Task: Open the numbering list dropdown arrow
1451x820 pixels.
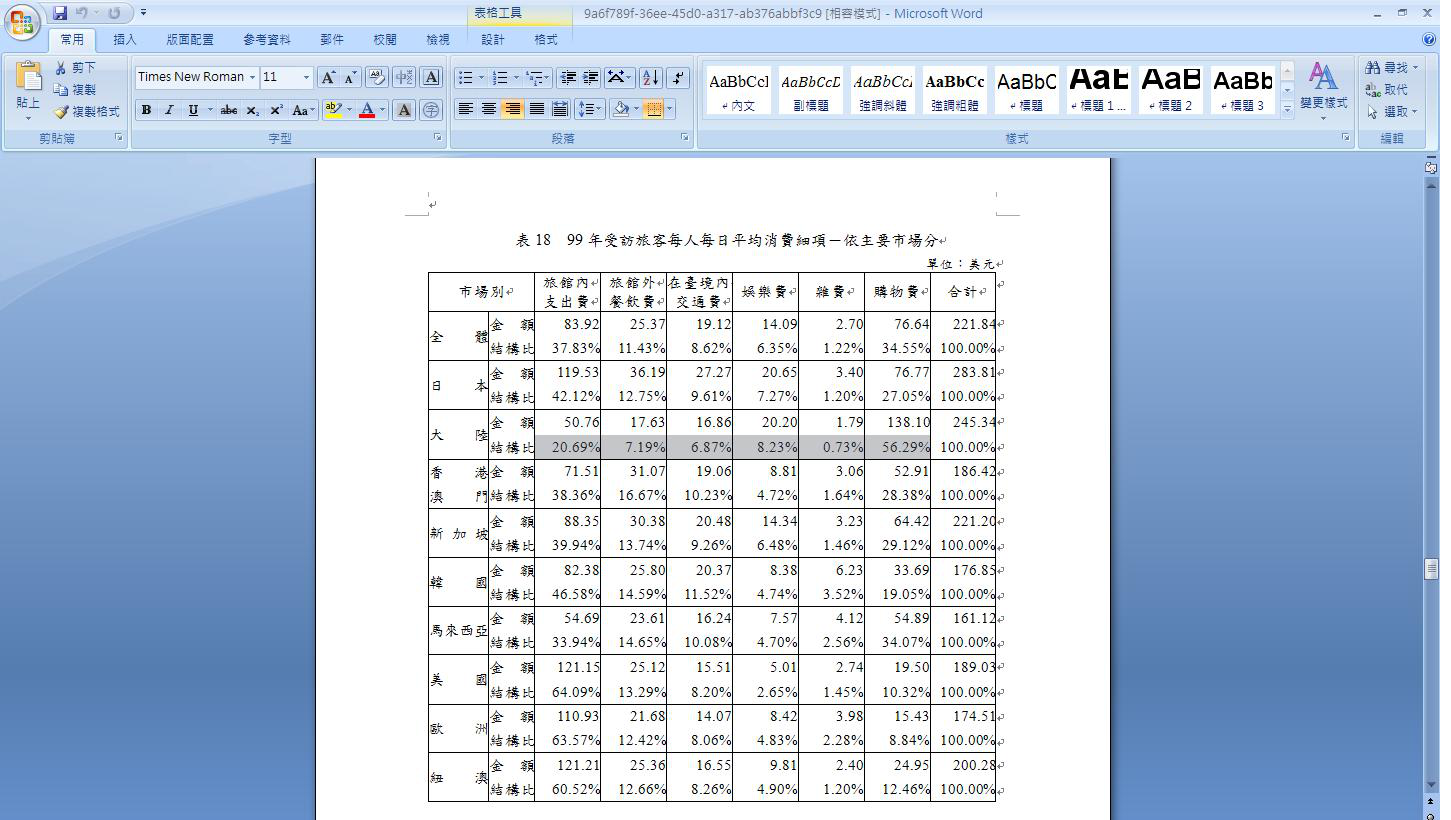Action: [516, 77]
